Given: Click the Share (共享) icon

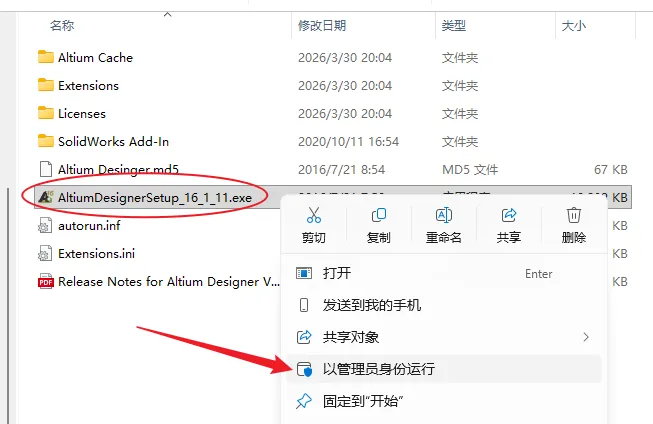Looking at the screenshot, I should [508, 215].
